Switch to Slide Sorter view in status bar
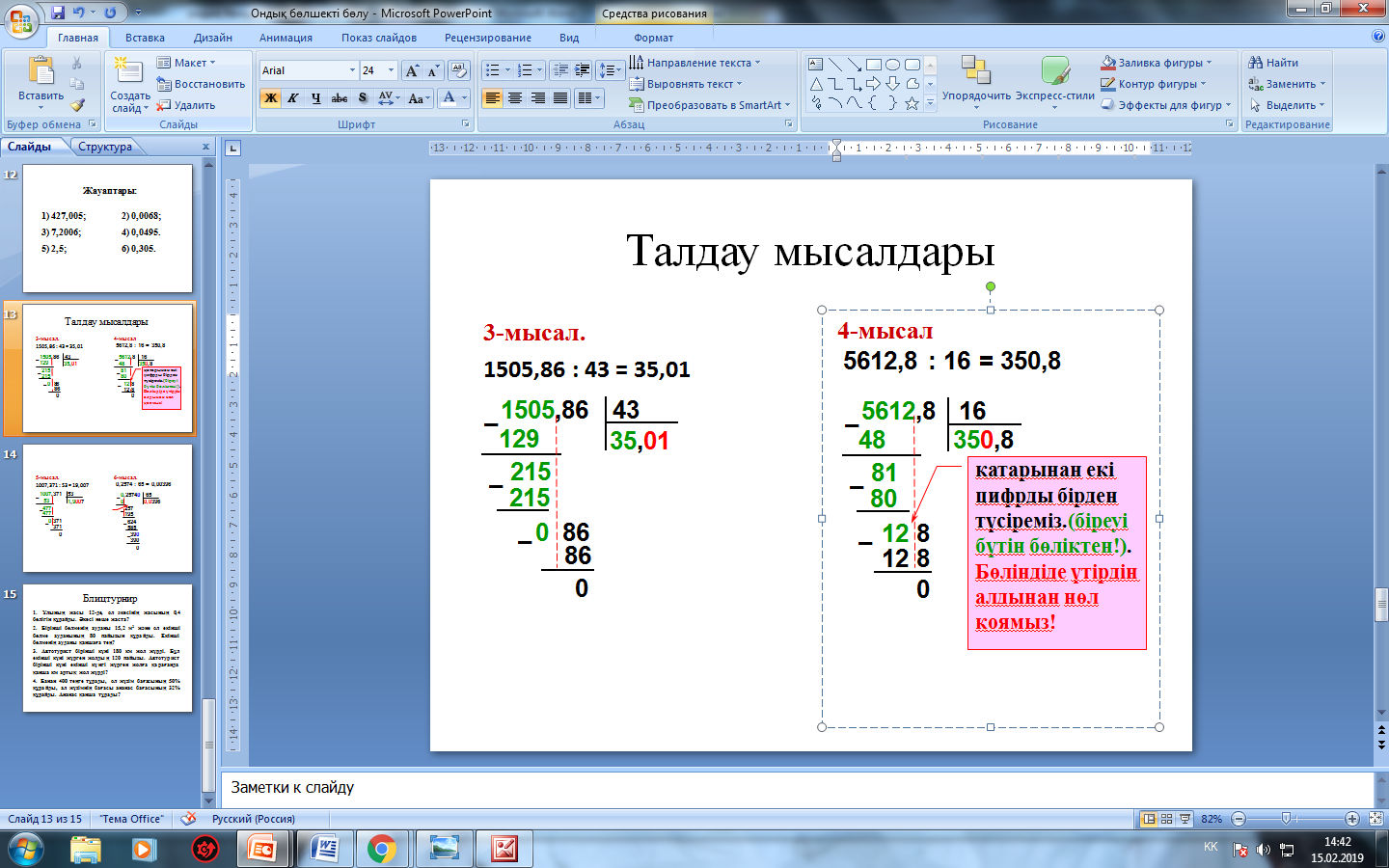 coord(1167,819)
